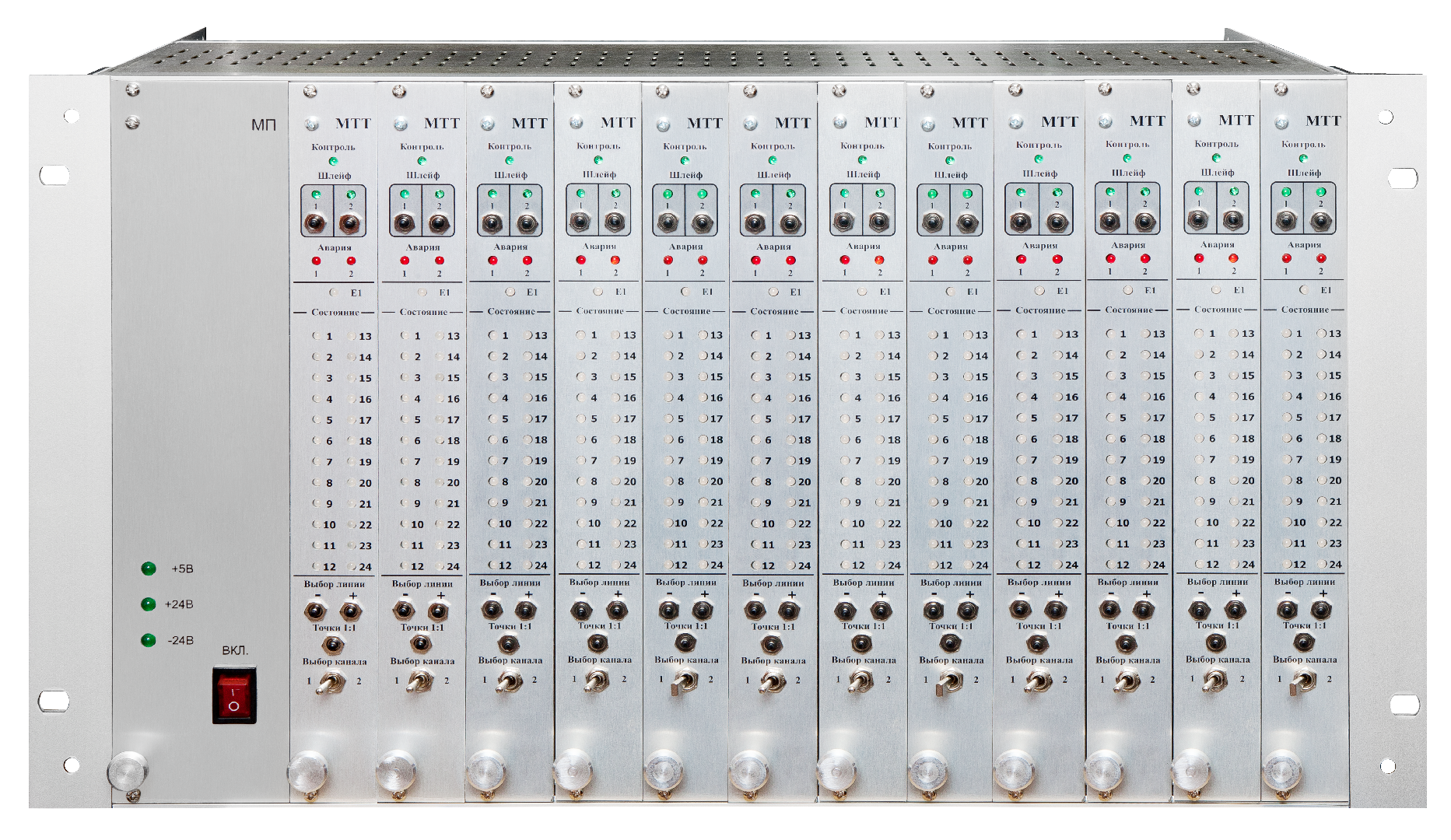The width and height of the screenshot is (1451, 840).
Task: Click bottom thumbscrew of first MTT module
Action: coord(307,771)
